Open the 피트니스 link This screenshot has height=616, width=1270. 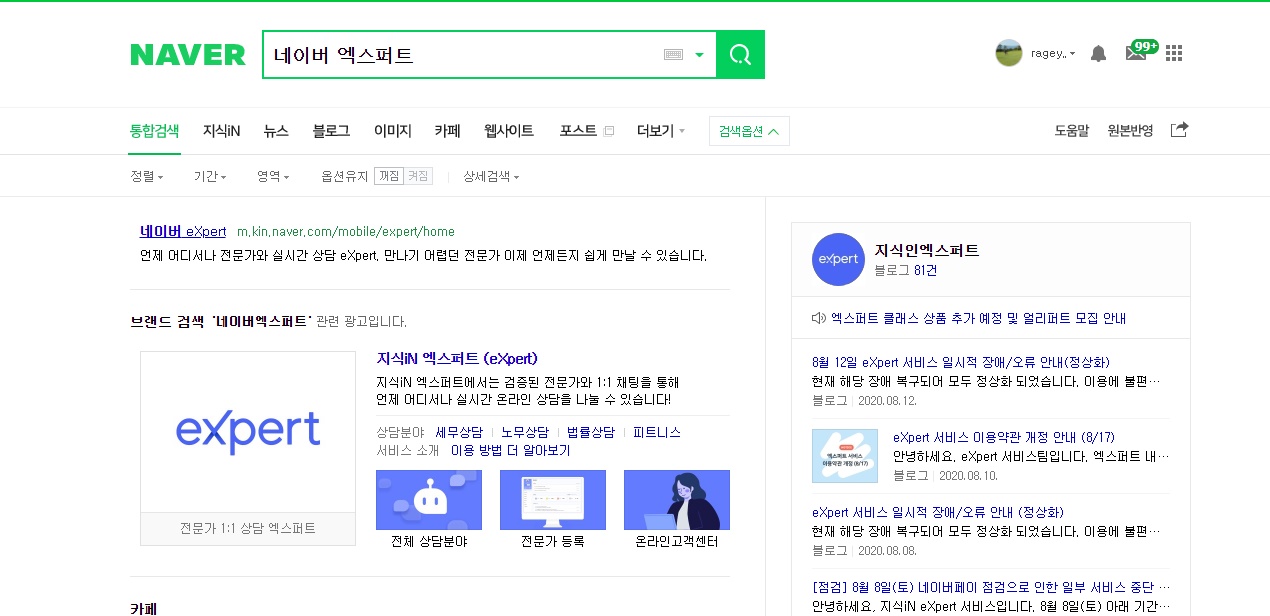point(657,432)
